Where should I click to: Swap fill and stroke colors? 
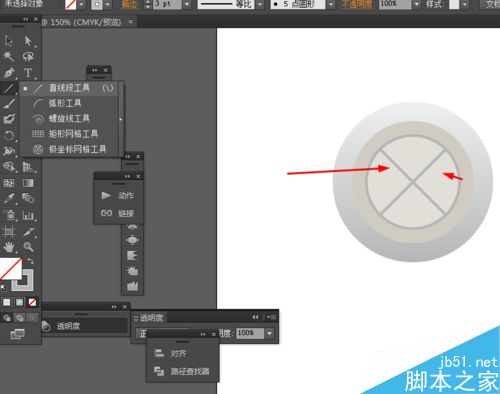(30, 261)
